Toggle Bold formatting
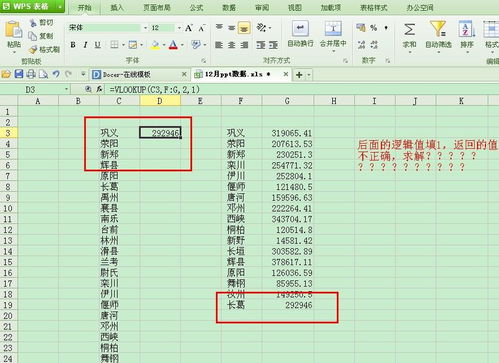Screen dimensions: 499x363 coord(73,45)
